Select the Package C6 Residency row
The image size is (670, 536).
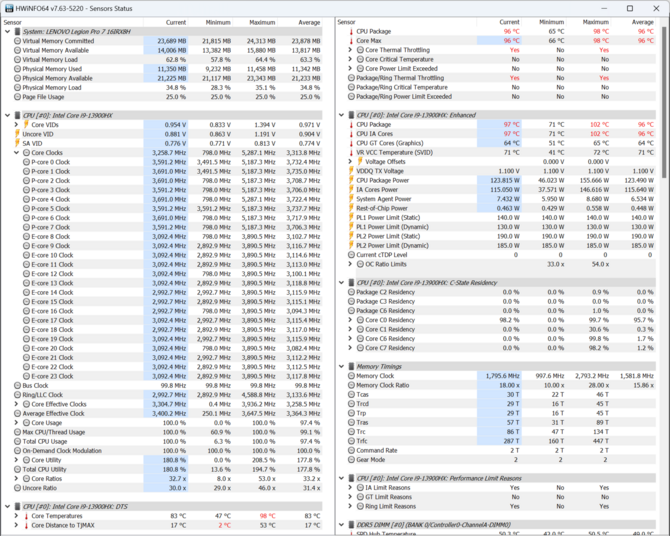click(x=501, y=311)
